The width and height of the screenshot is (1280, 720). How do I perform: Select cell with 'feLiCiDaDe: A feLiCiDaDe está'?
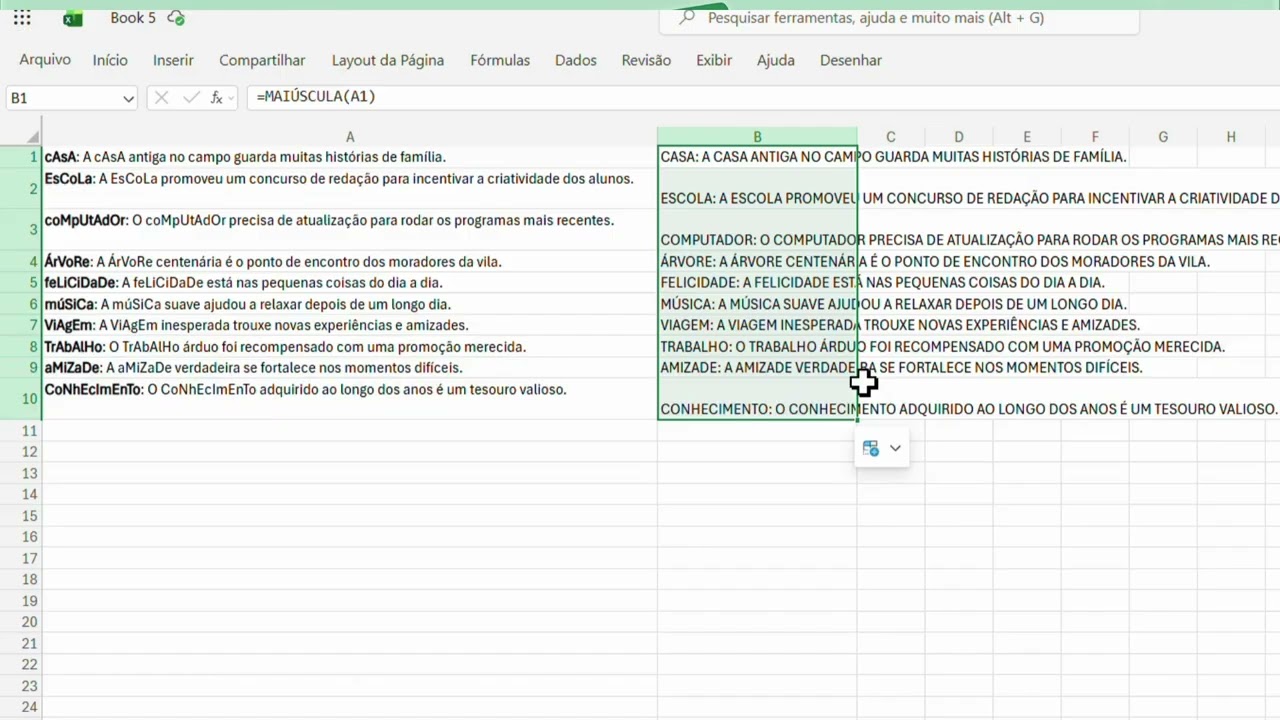349,283
